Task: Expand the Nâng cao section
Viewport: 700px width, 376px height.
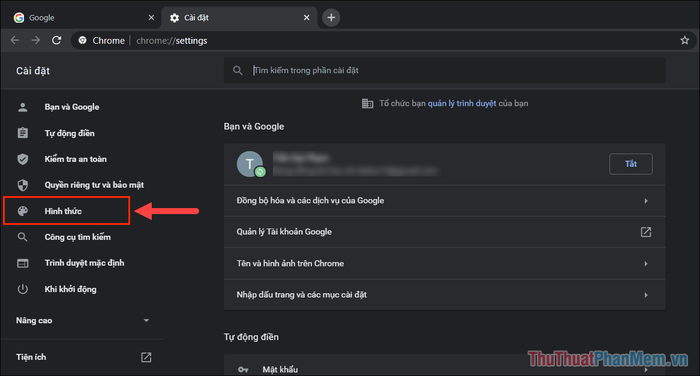Action: click(x=82, y=321)
